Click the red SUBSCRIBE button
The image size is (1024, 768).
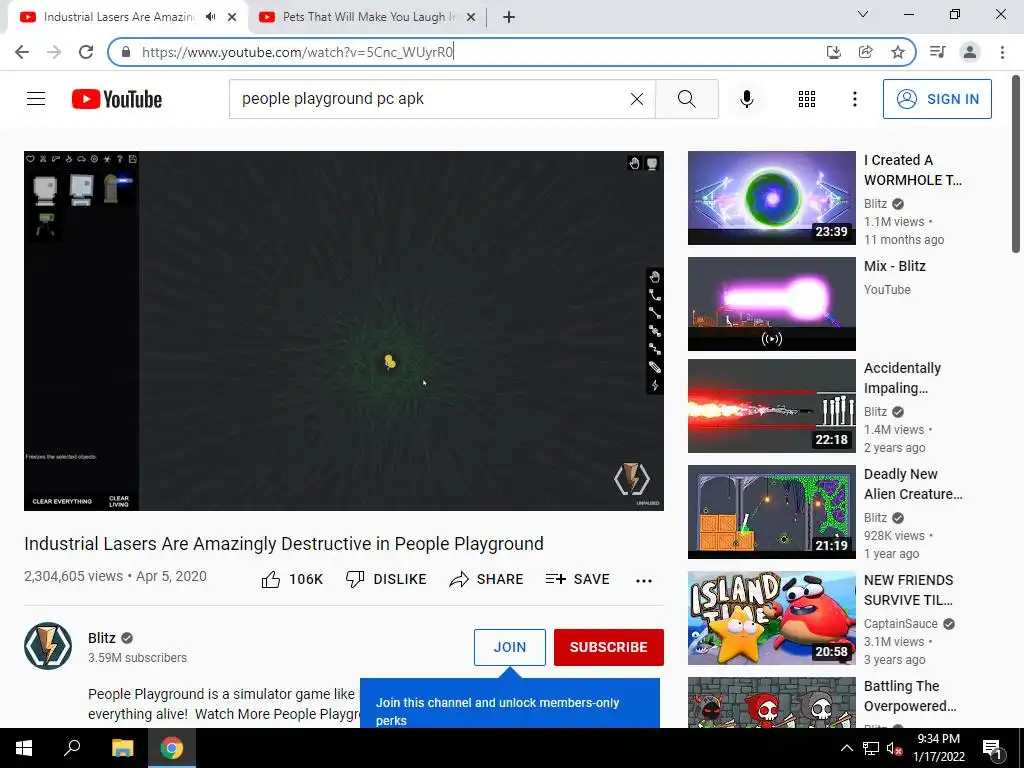pyautogui.click(x=609, y=647)
